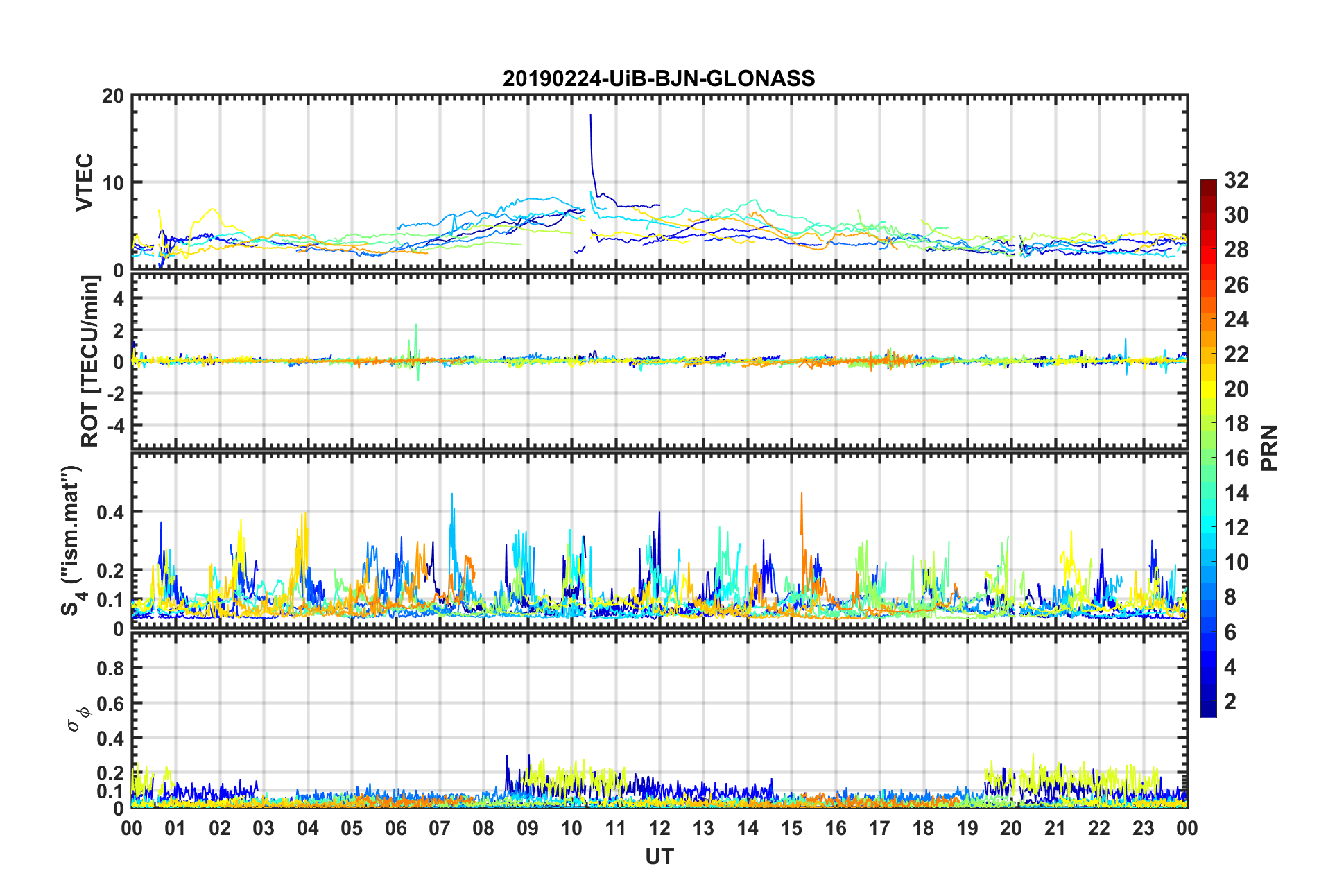Select the "13" hour label on UT axis
Image resolution: width=1319 pixels, height=896 pixels.
pos(703,828)
